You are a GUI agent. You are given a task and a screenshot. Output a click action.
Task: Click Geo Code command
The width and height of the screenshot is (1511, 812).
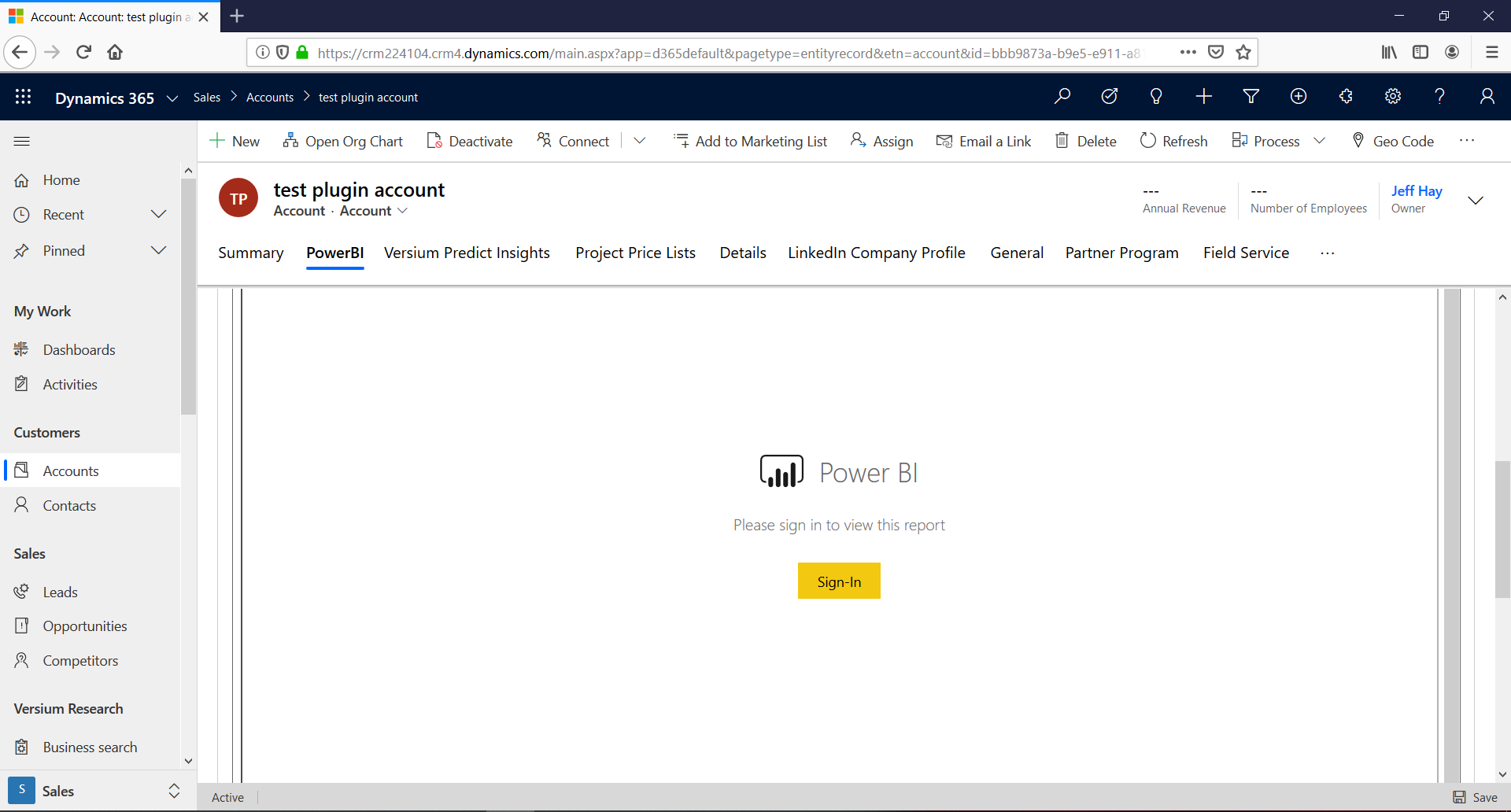tap(1393, 141)
